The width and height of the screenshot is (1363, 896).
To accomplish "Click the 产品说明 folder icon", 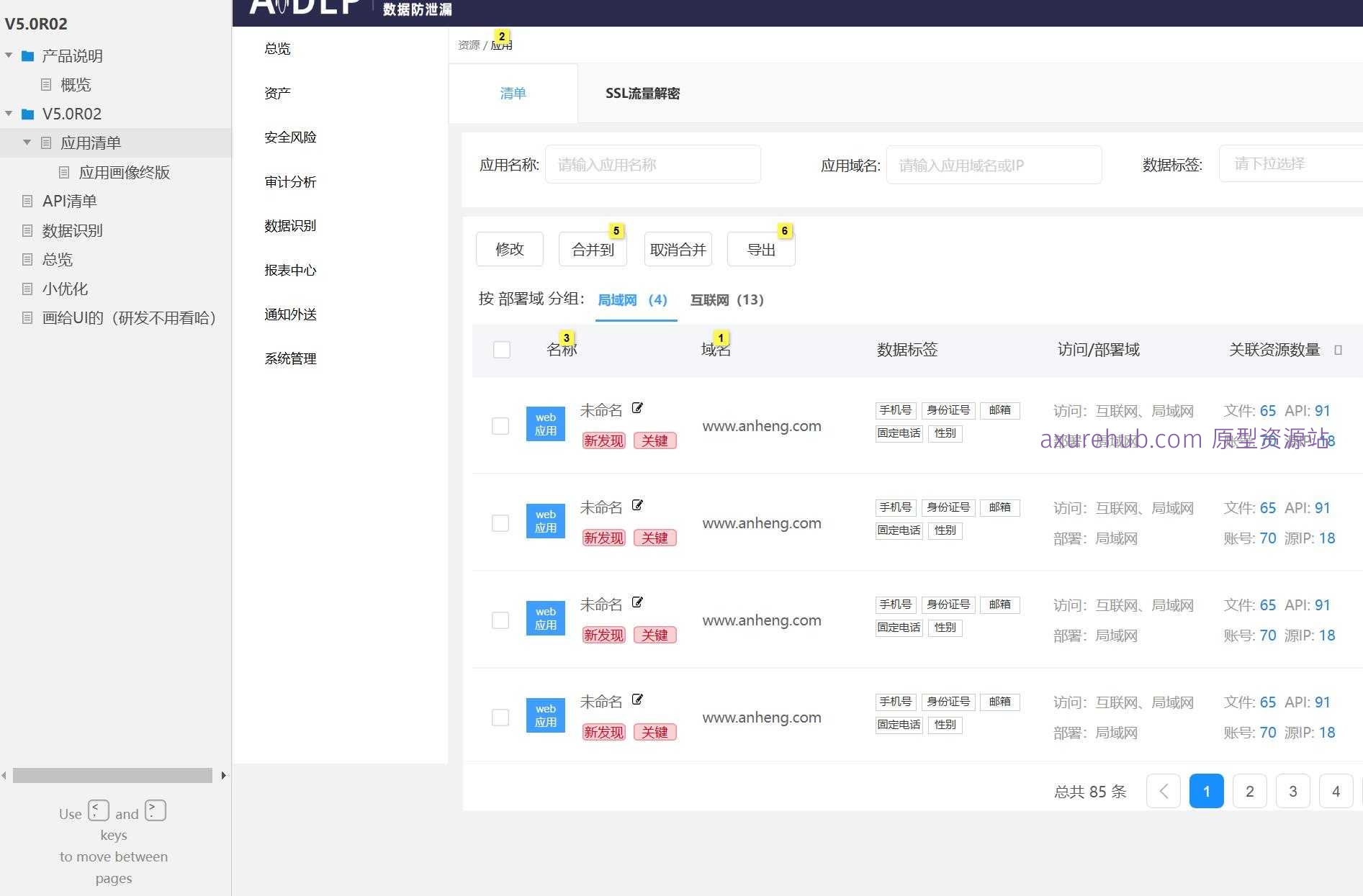I will 28,55.
